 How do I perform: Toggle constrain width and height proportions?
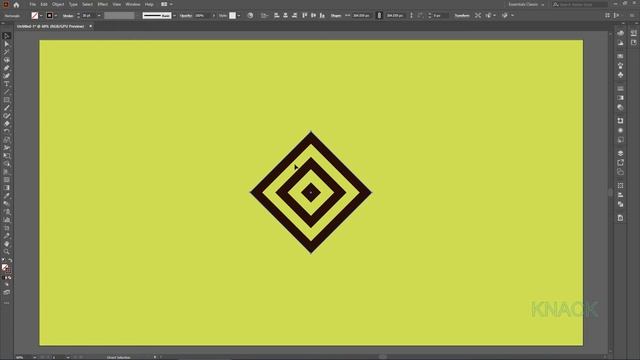coord(379,16)
